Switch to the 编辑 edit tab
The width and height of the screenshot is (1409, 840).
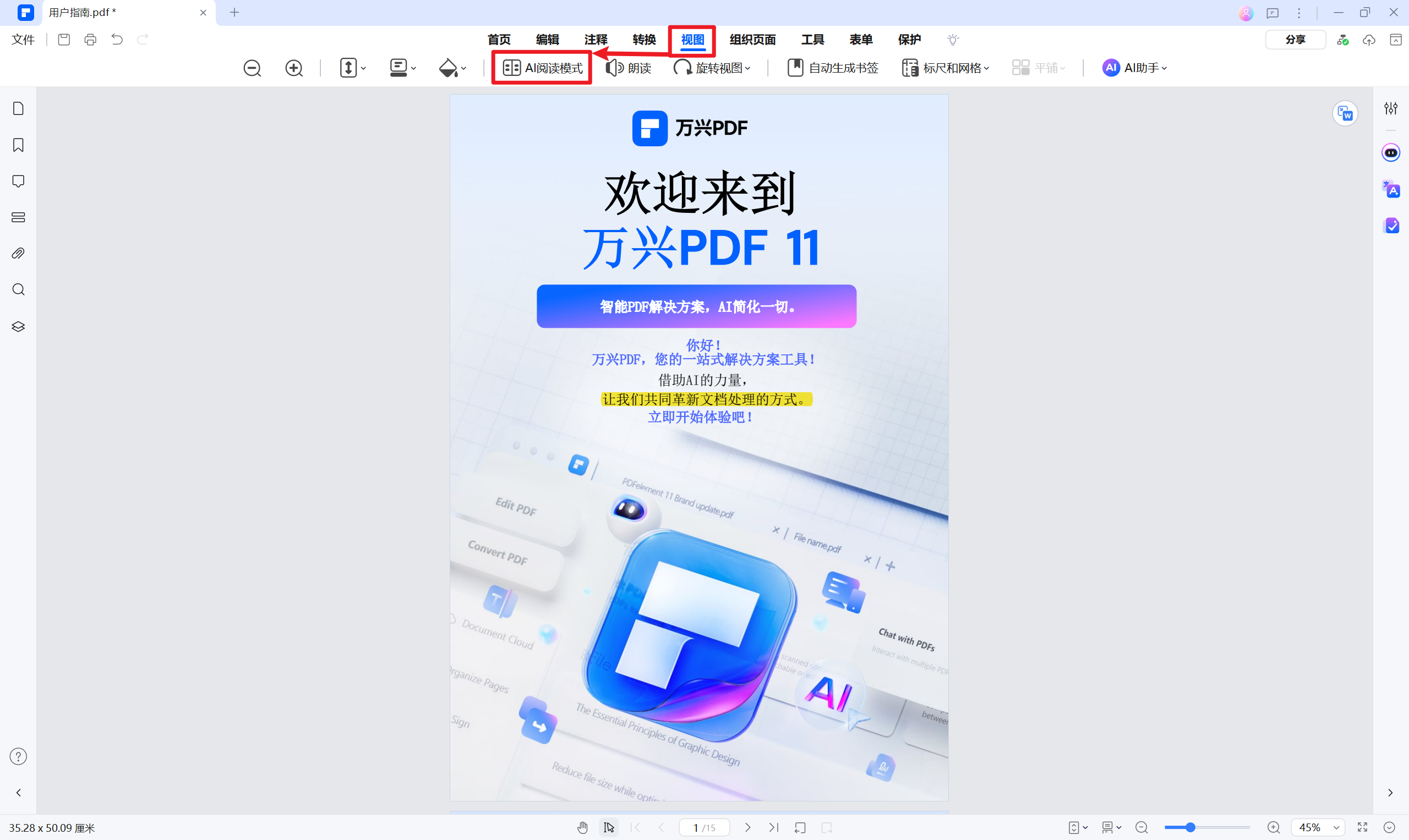coord(548,40)
